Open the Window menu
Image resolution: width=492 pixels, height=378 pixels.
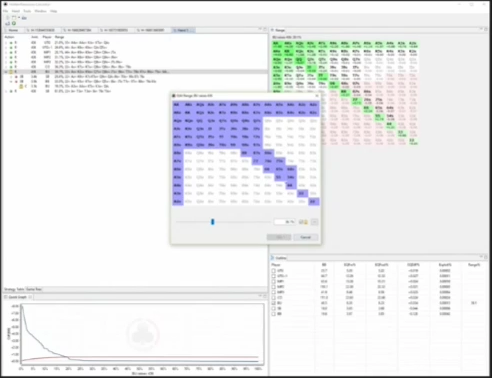tap(41, 11)
